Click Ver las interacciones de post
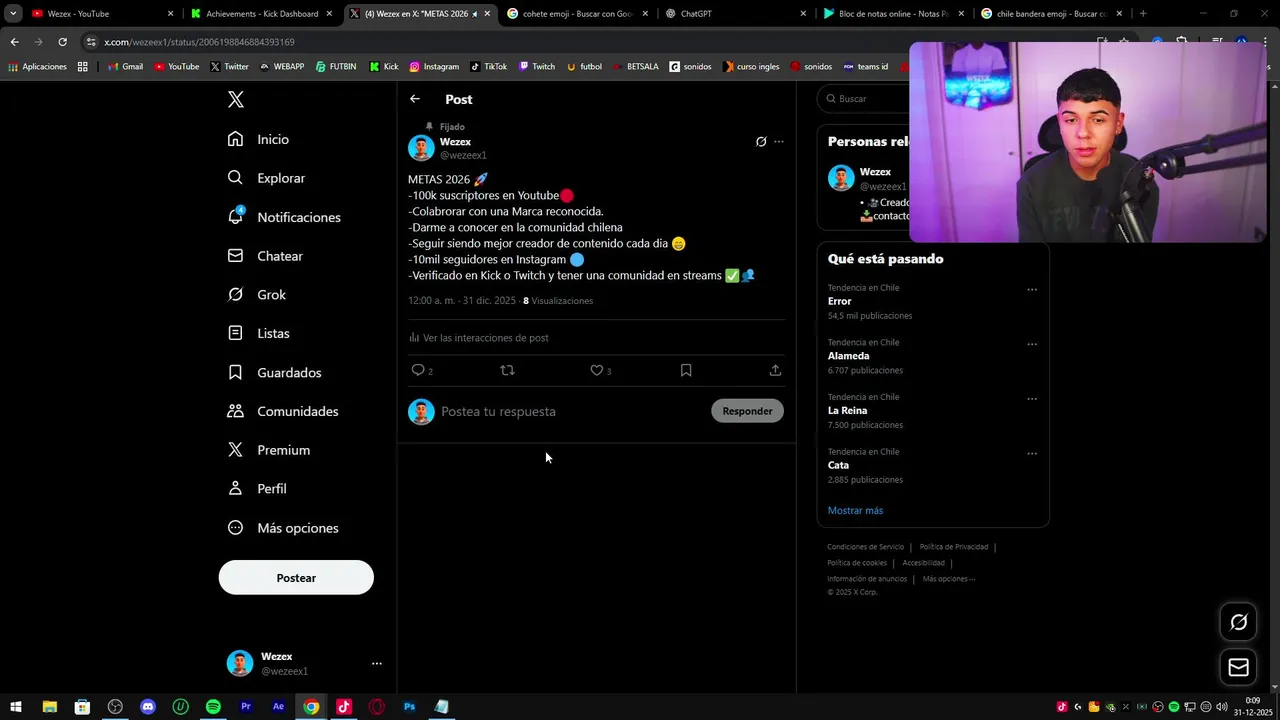 click(x=479, y=338)
